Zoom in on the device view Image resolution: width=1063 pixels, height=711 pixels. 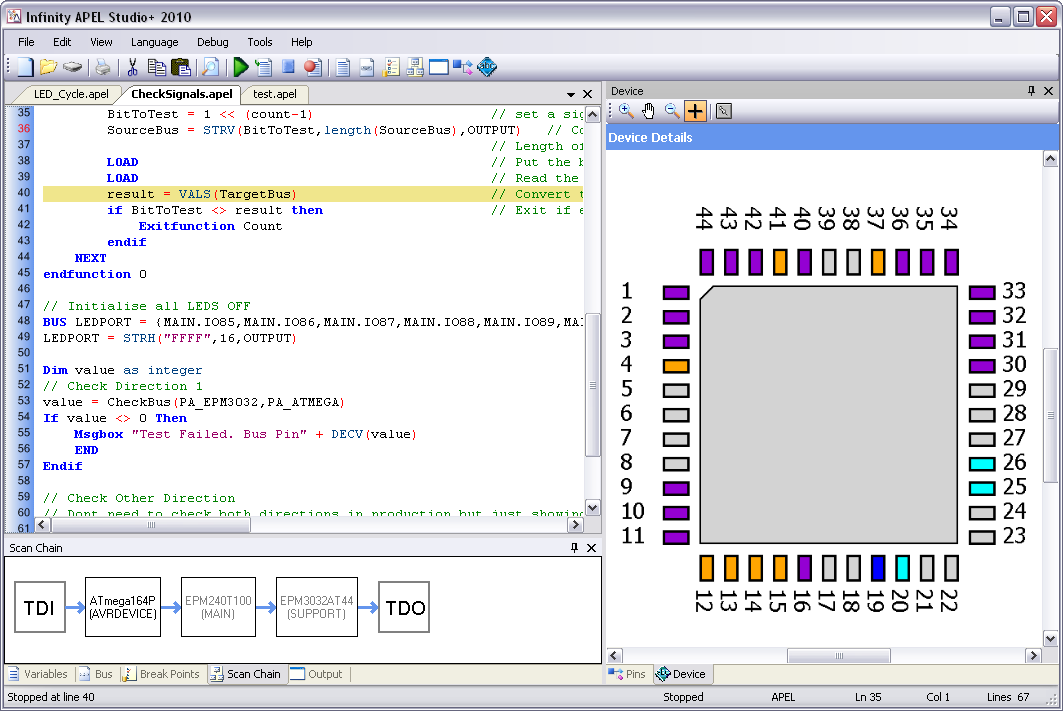tap(626, 111)
